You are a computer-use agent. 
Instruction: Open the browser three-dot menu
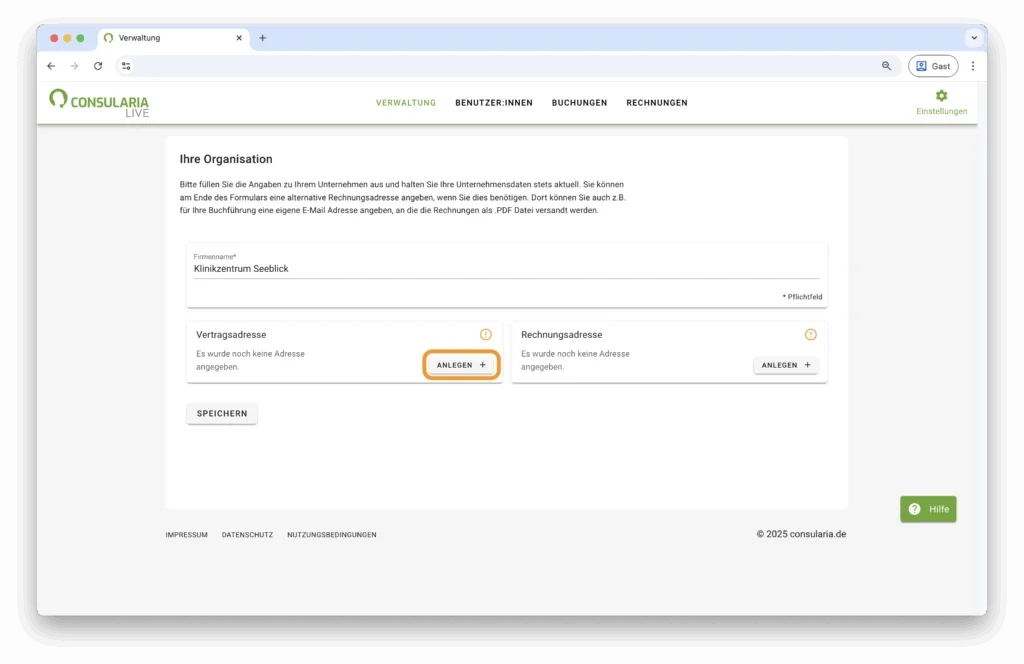(972, 66)
